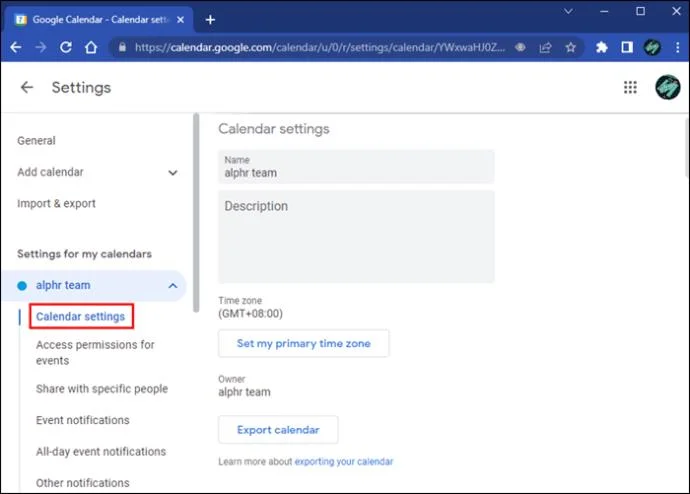
Task: Open Import & export settings
Action: (x=56, y=204)
